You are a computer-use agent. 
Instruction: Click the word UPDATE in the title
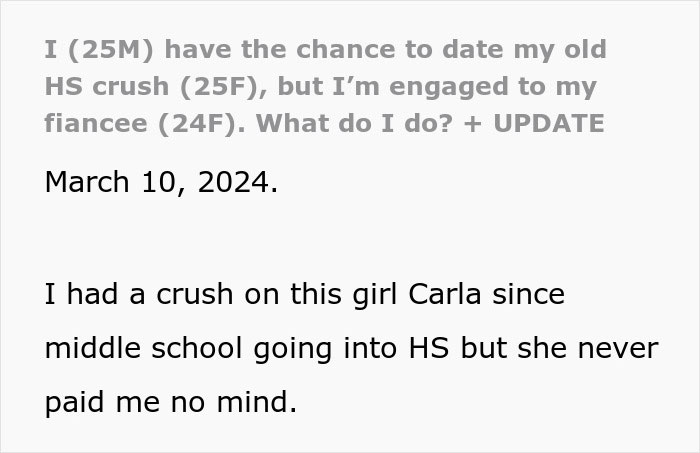[x=549, y=123]
